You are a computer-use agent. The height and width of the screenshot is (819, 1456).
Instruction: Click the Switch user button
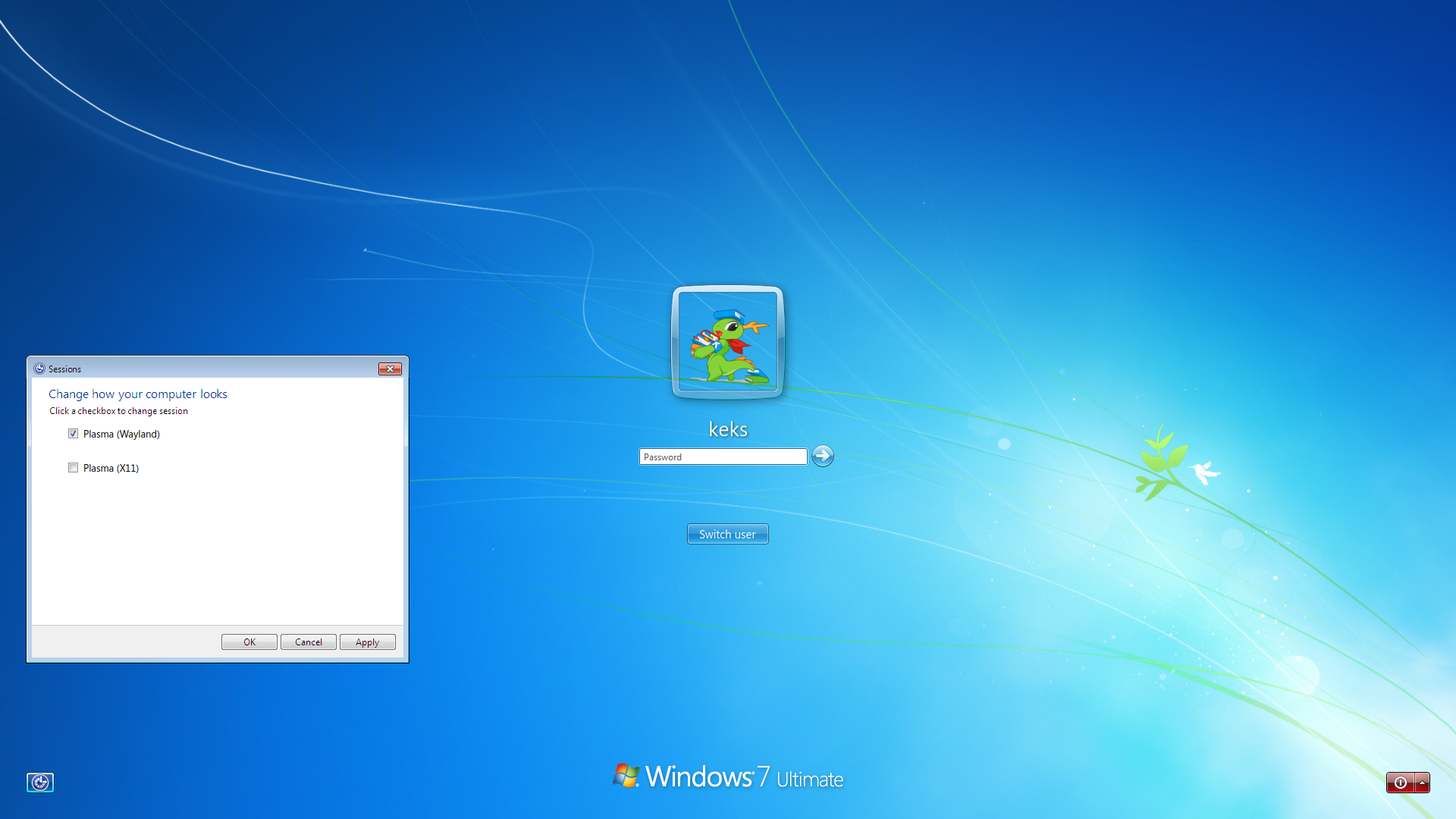[x=728, y=534]
